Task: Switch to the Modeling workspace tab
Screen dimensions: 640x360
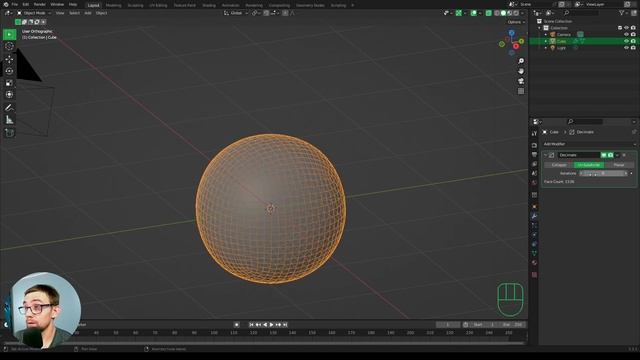Action: point(113,5)
